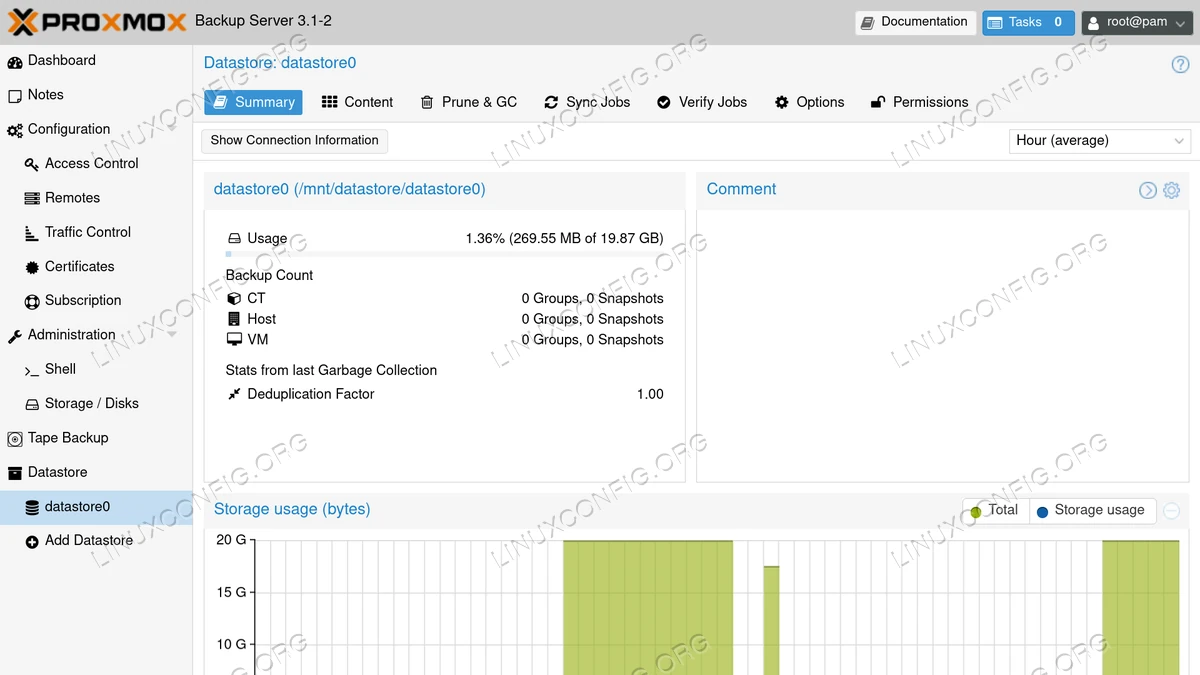This screenshot has width=1200, height=675.
Task: Click the Access Control key icon
Action: [x=32, y=164]
